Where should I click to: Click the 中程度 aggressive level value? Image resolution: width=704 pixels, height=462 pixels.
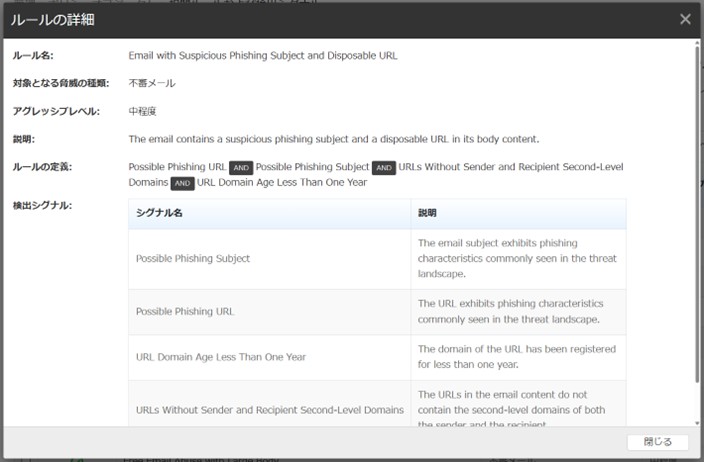click(145, 111)
